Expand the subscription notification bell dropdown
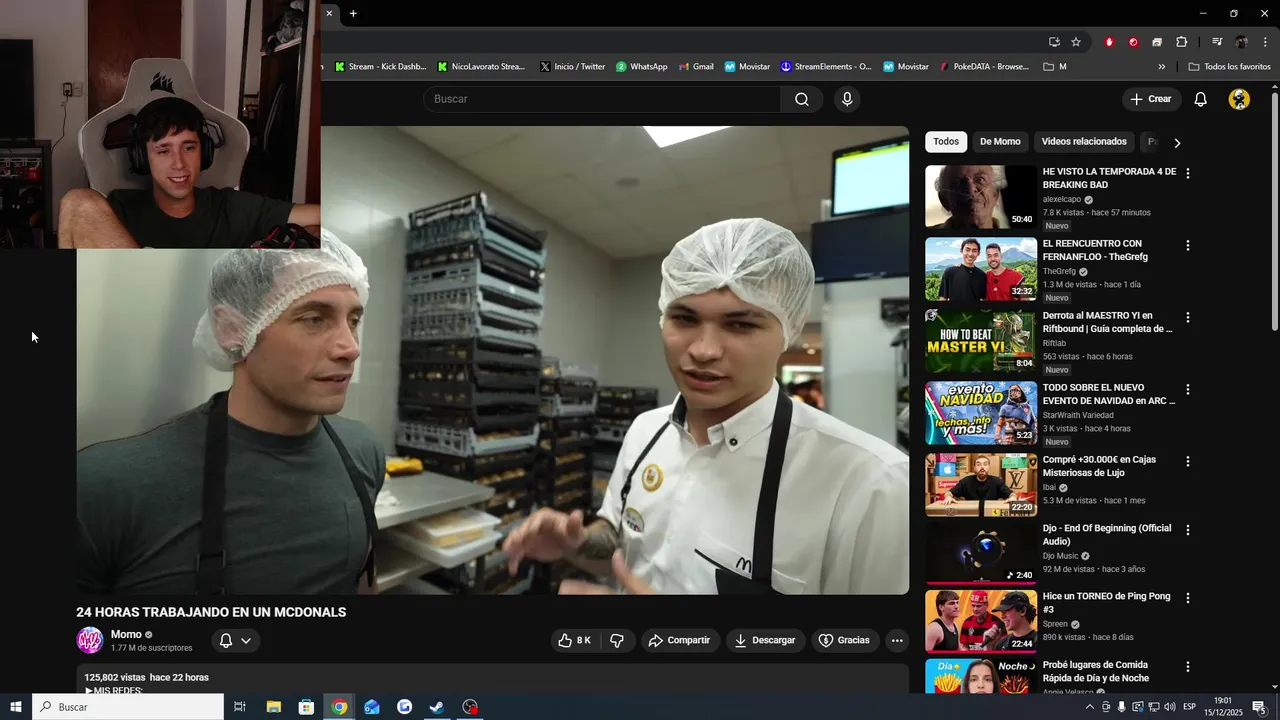Screen dimensions: 1280x720 (x=235, y=640)
